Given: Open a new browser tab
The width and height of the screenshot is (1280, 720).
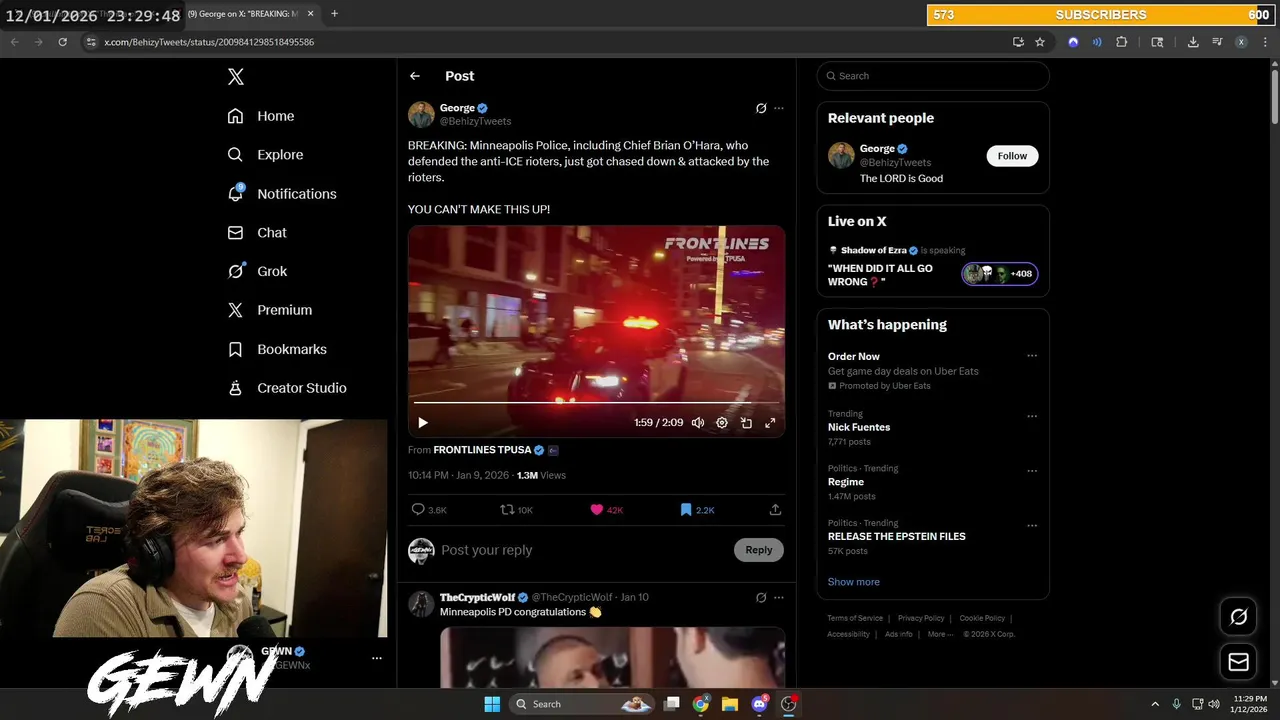Looking at the screenshot, I should click(334, 14).
